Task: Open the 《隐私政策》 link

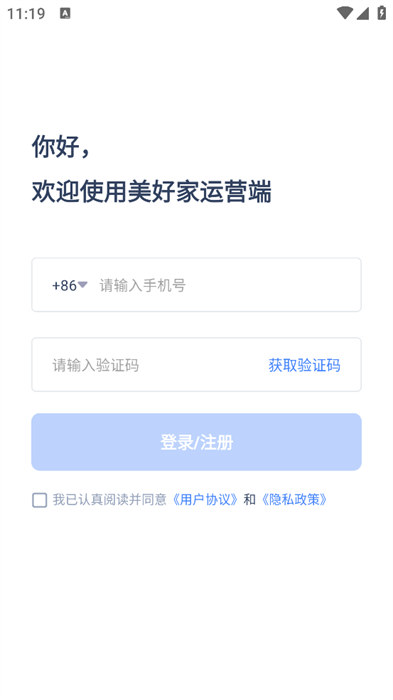Action: (x=294, y=500)
